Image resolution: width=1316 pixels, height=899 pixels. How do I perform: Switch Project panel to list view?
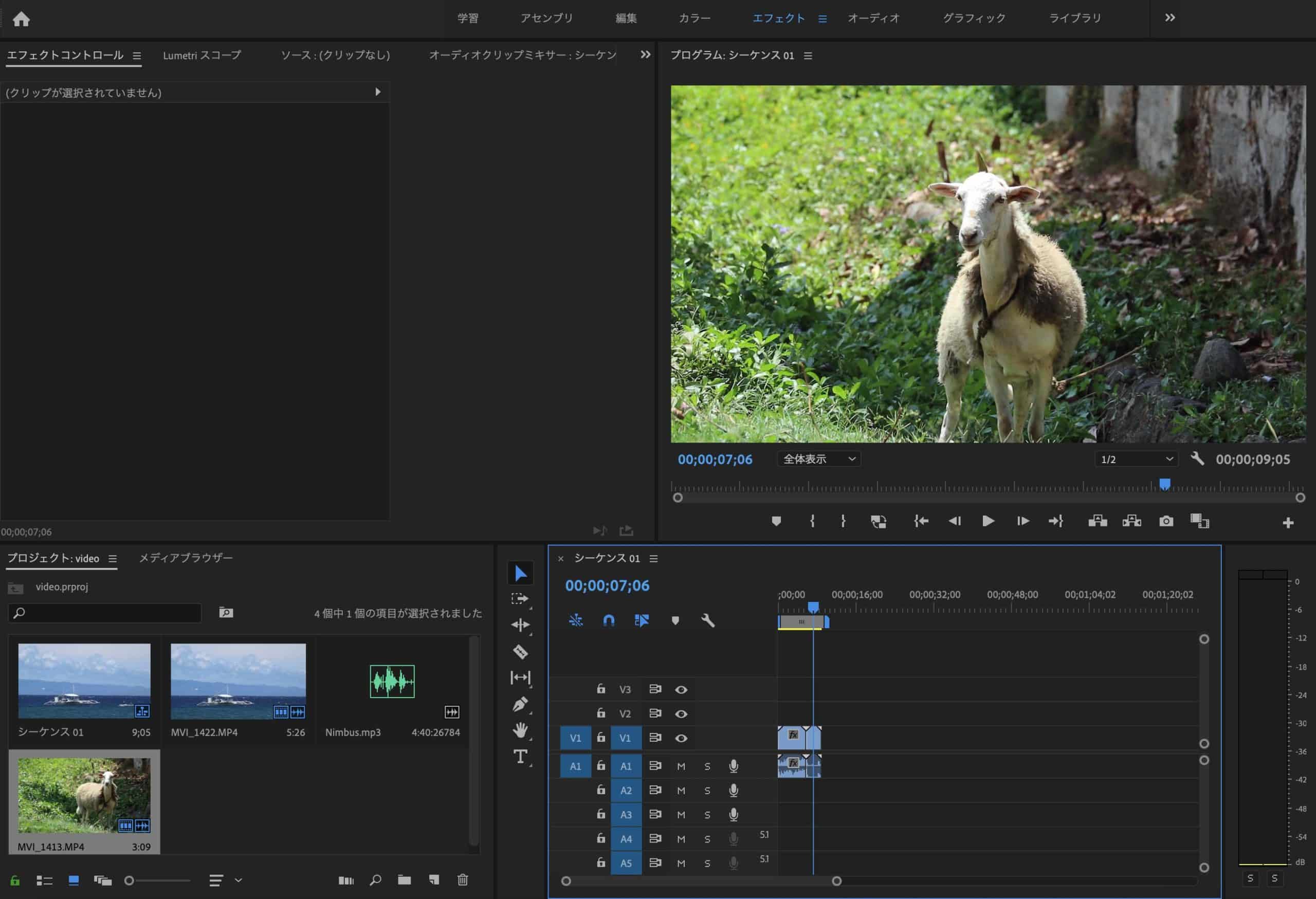click(44, 880)
